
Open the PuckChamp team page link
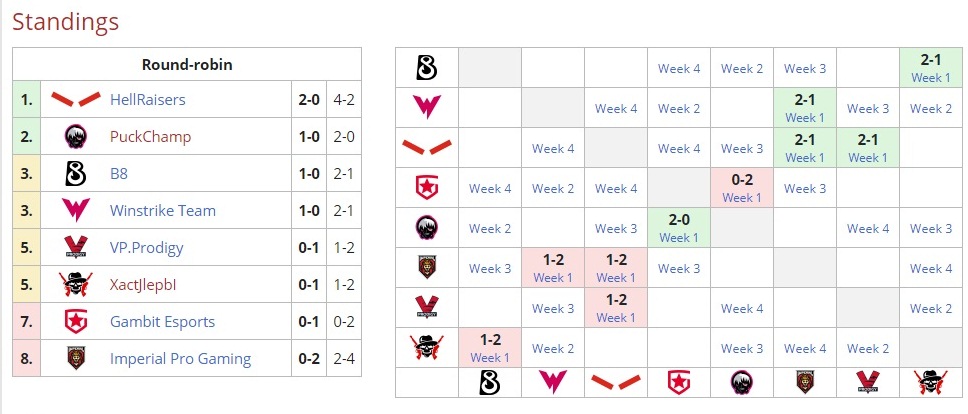(150, 137)
